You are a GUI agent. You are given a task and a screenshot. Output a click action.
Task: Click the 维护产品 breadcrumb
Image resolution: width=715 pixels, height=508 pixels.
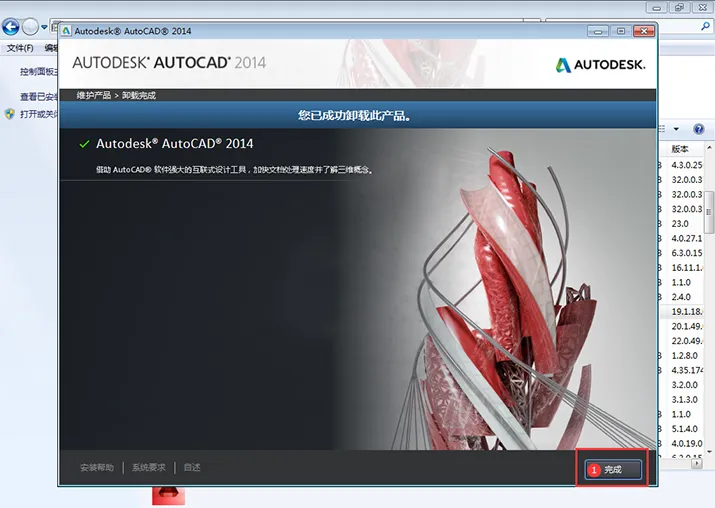coord(93,95)
